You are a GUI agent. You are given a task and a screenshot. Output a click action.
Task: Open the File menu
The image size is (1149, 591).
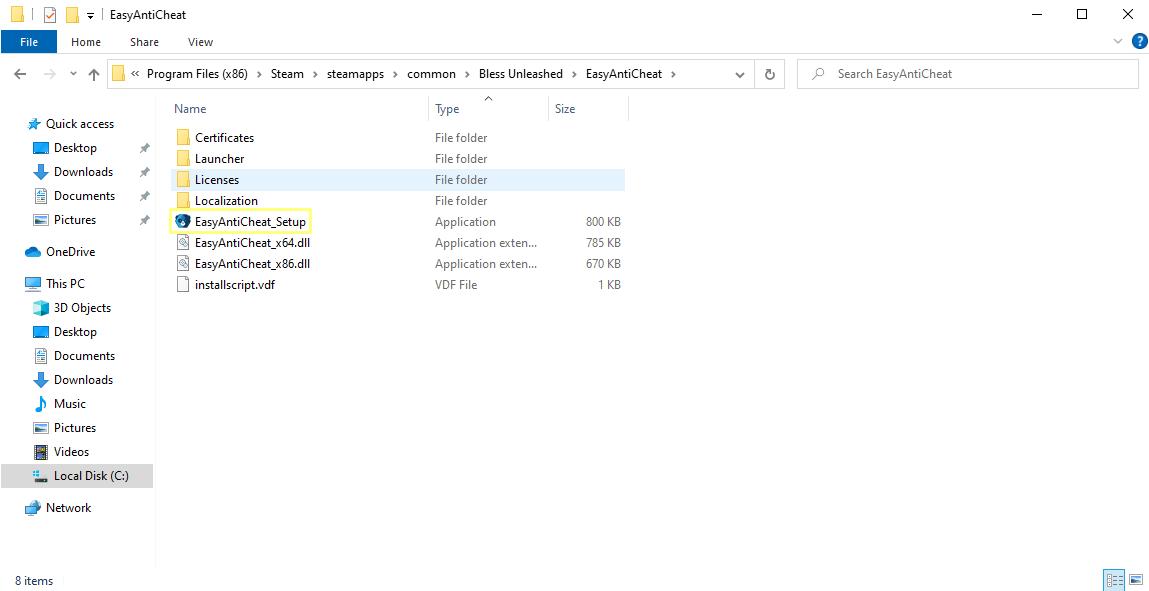(x=29, y=42)
